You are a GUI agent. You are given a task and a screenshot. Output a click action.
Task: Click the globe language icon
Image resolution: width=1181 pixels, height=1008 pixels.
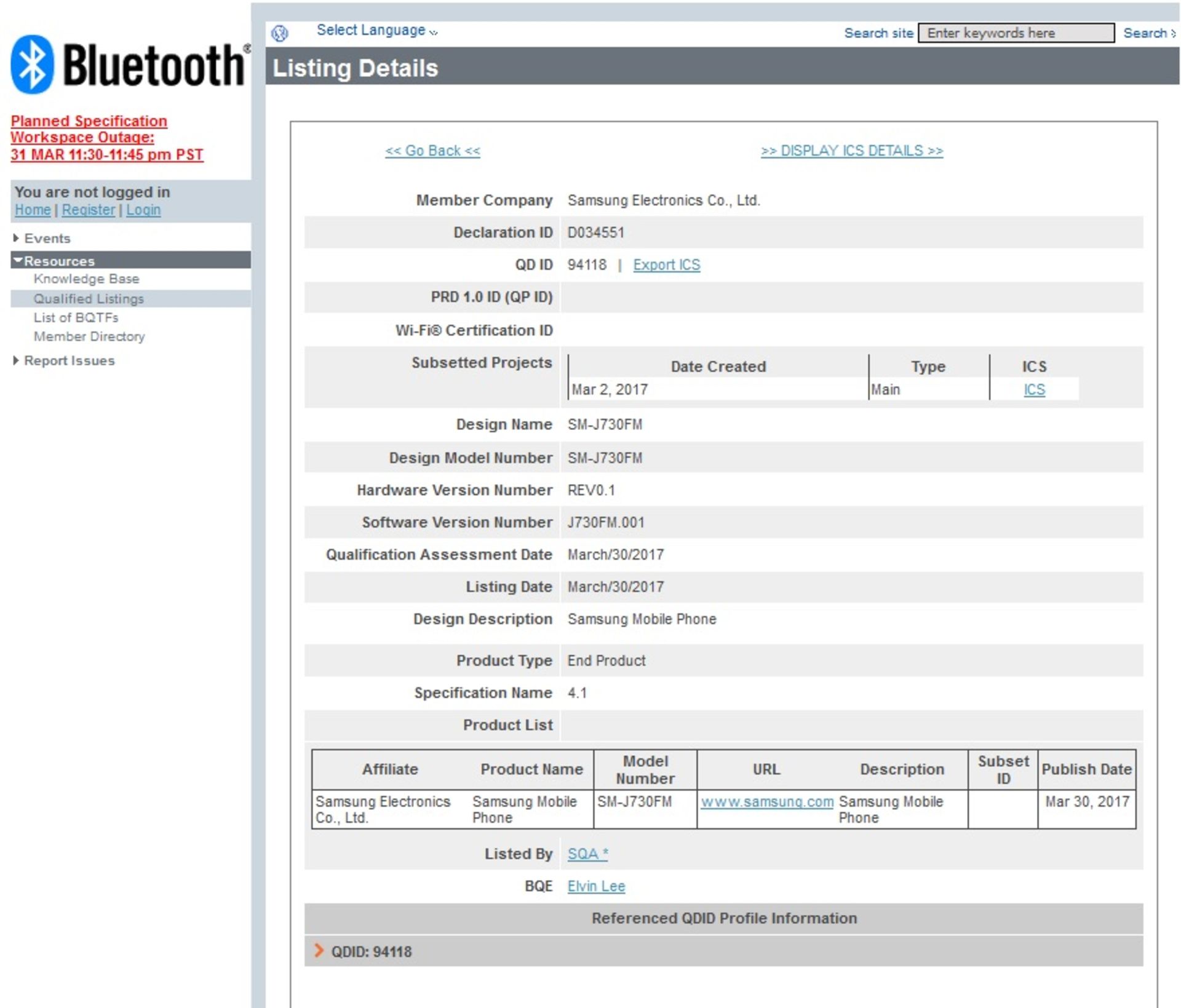coord(280,33)
